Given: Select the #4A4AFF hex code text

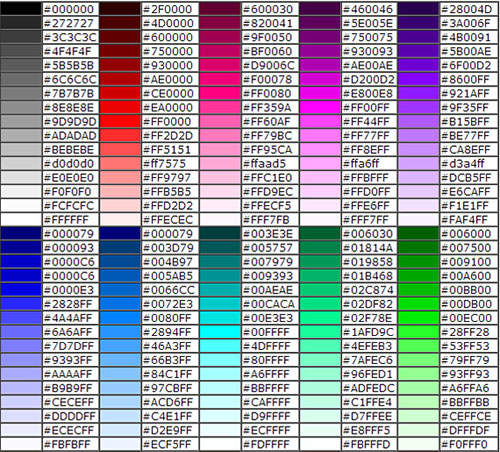Looking at the screenshot, I should coord(68,318).
